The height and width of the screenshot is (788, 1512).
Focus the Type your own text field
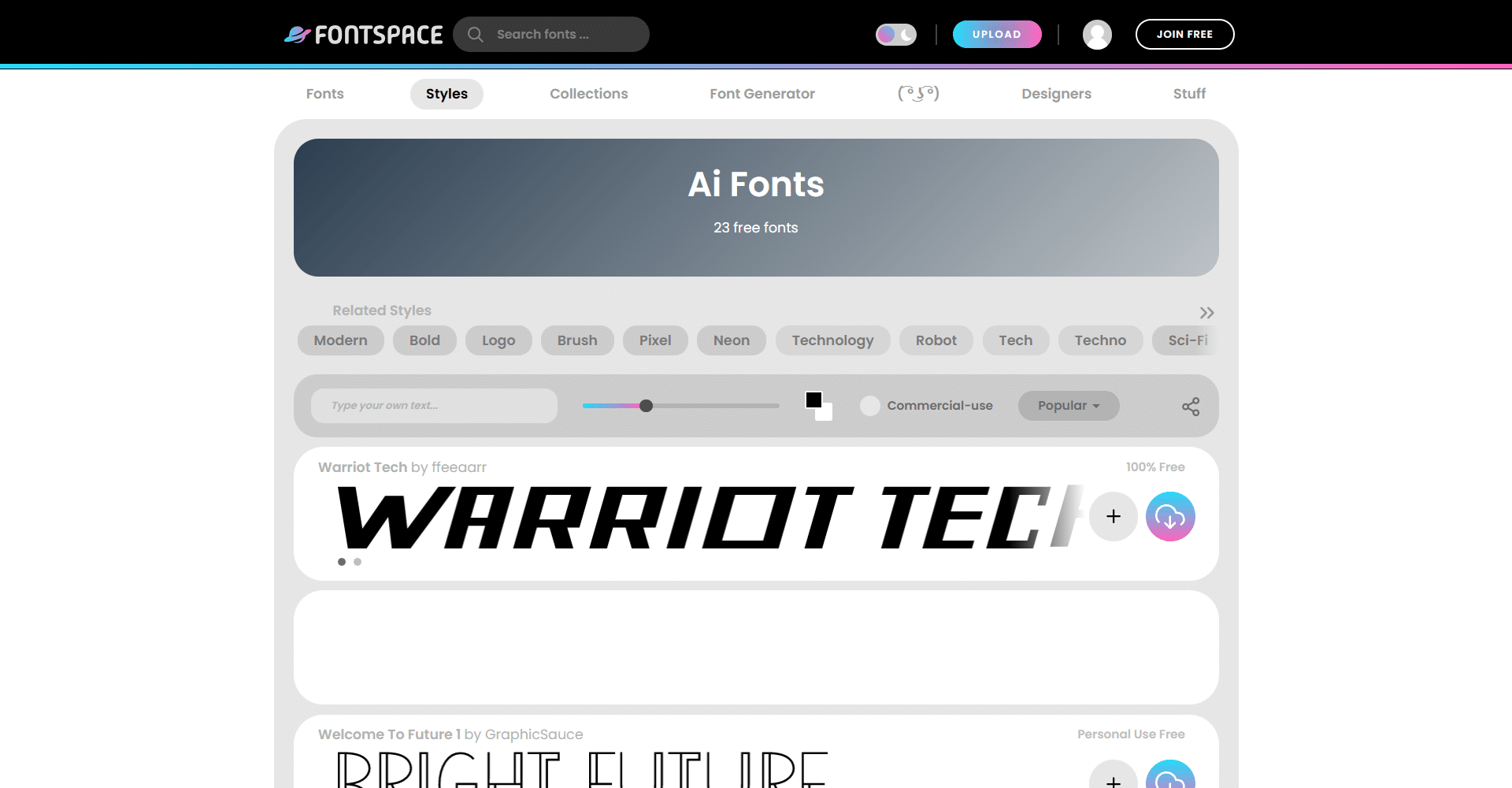tap(434, 406)
